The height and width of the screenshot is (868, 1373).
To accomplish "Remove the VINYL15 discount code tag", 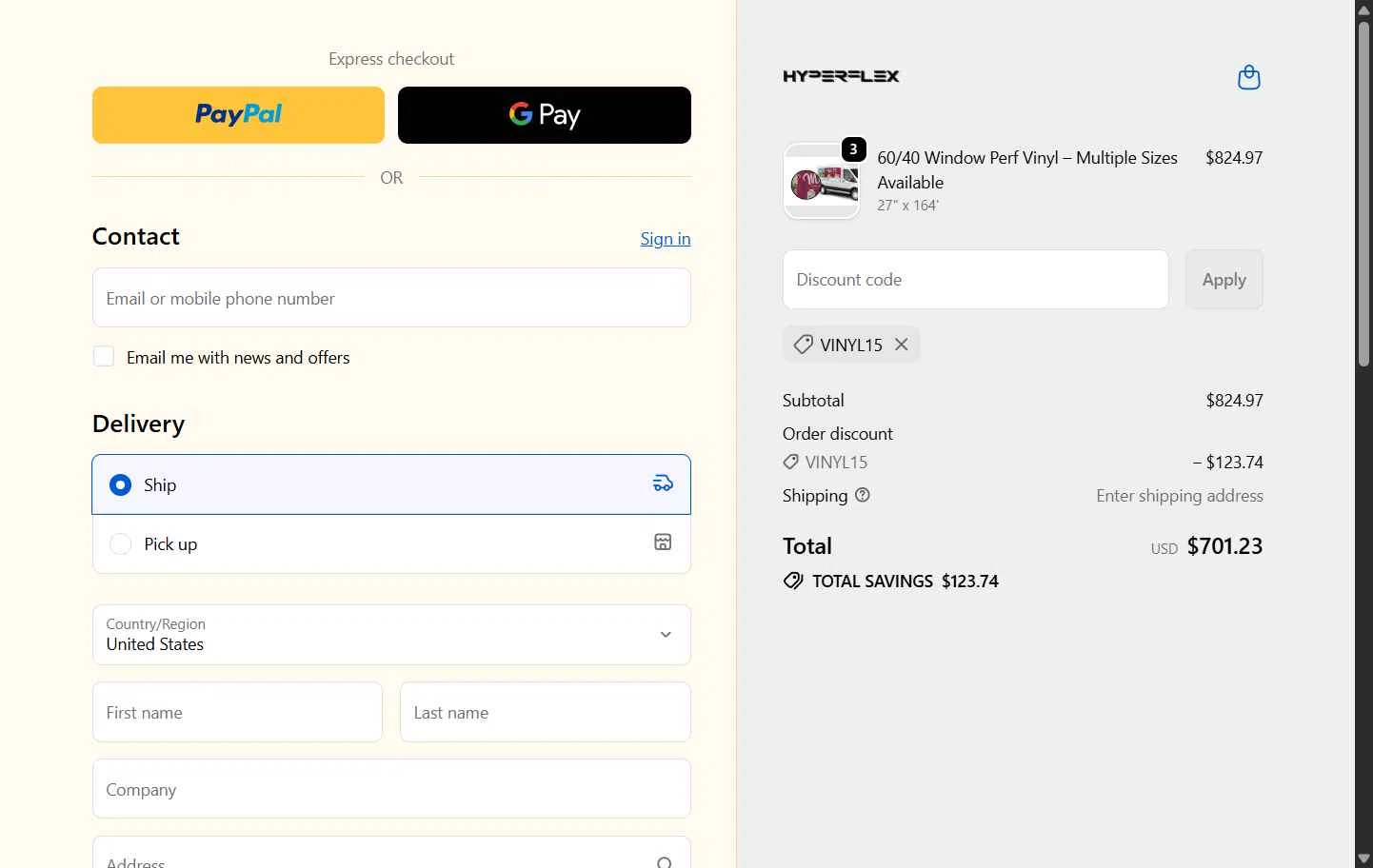I will pyautogui.click(x=902, y=345).
